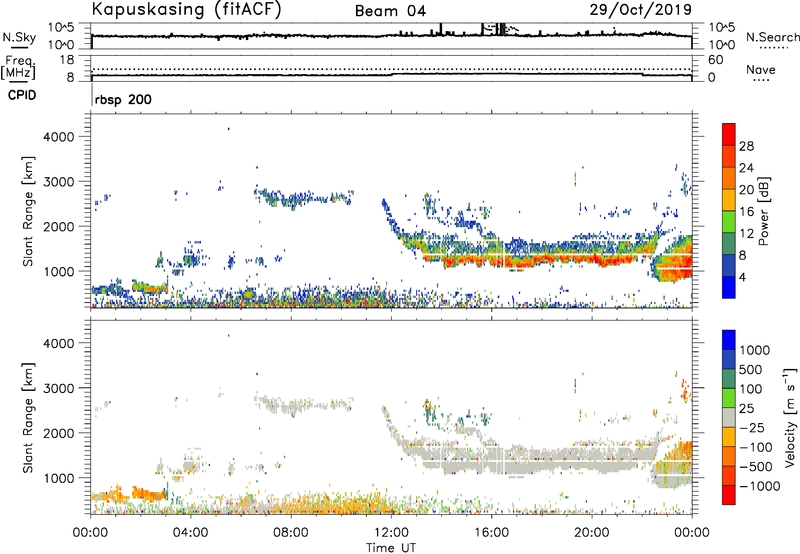Click the N.Search legend label
Image resolution: width=800 pixels, height=554 pixels.
tap(772, 37)
